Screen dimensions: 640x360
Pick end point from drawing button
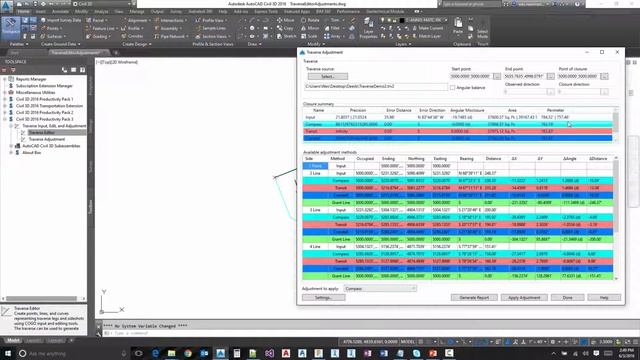pyautogui.click(x=550, y=76)
